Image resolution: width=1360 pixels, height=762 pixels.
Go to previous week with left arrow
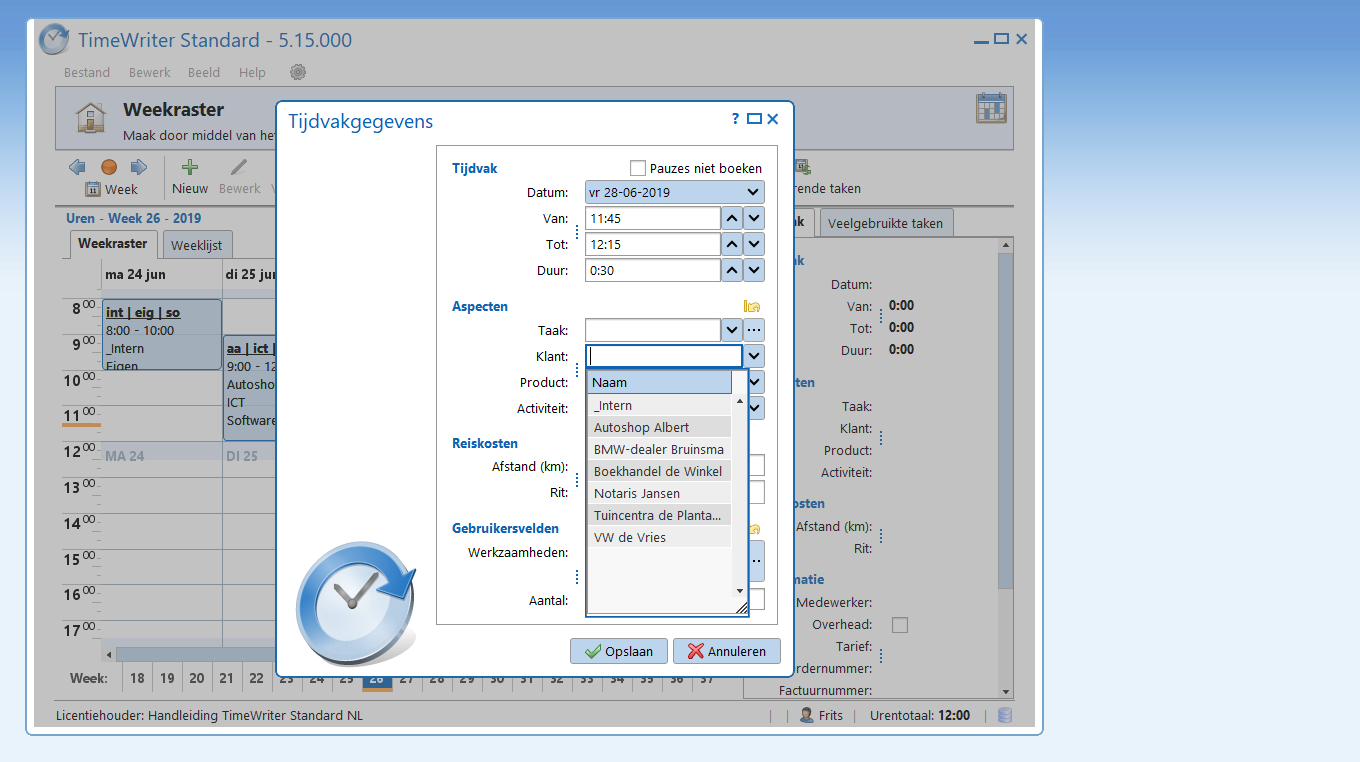point(77,167)
